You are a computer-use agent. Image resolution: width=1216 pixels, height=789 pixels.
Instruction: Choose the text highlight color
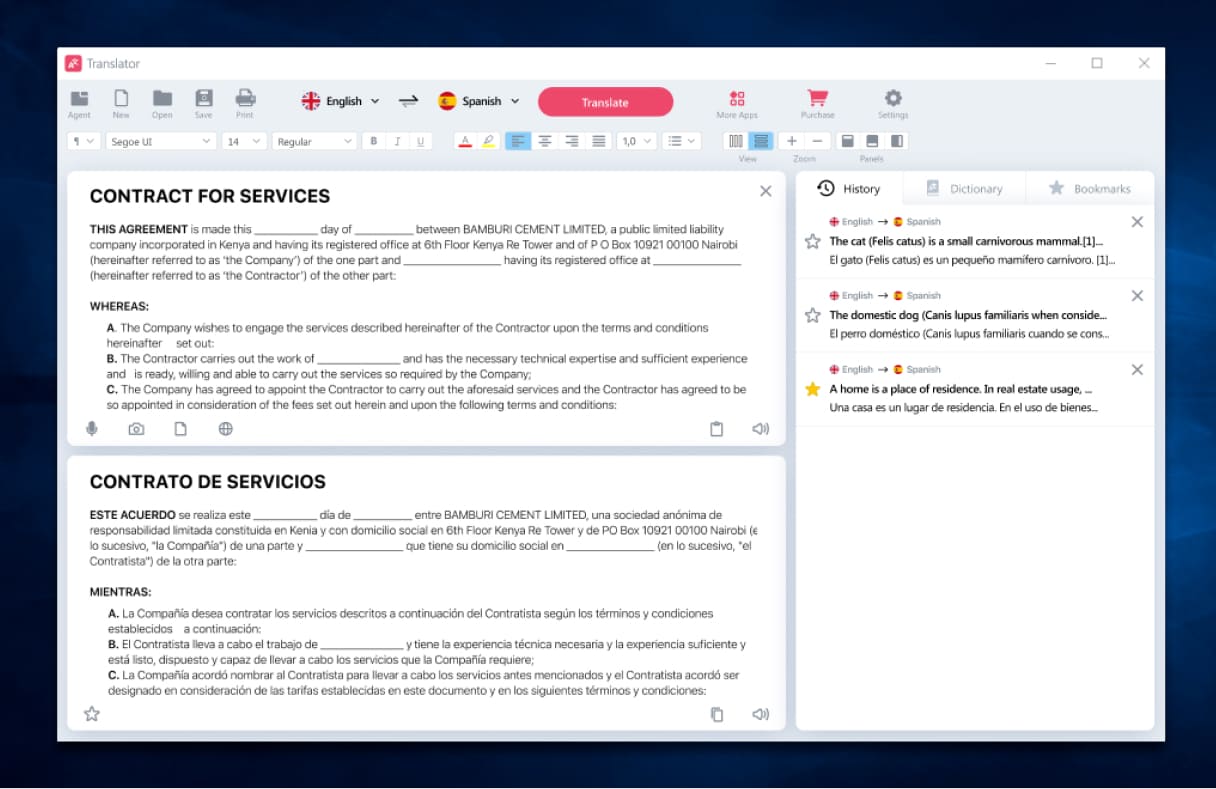488,141
